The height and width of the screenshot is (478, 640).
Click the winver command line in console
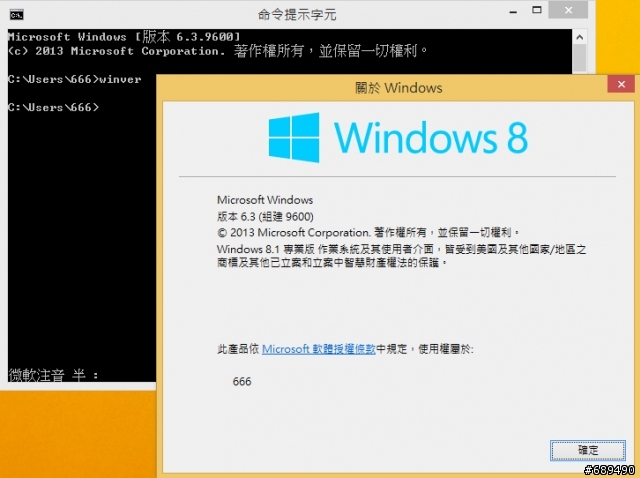pyautogui.click(x=74, y=79)
